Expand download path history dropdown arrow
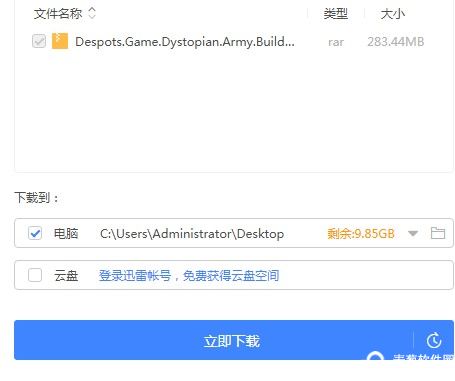The width and height of the screenshot is (455, 381). click(x=413, y=233)
